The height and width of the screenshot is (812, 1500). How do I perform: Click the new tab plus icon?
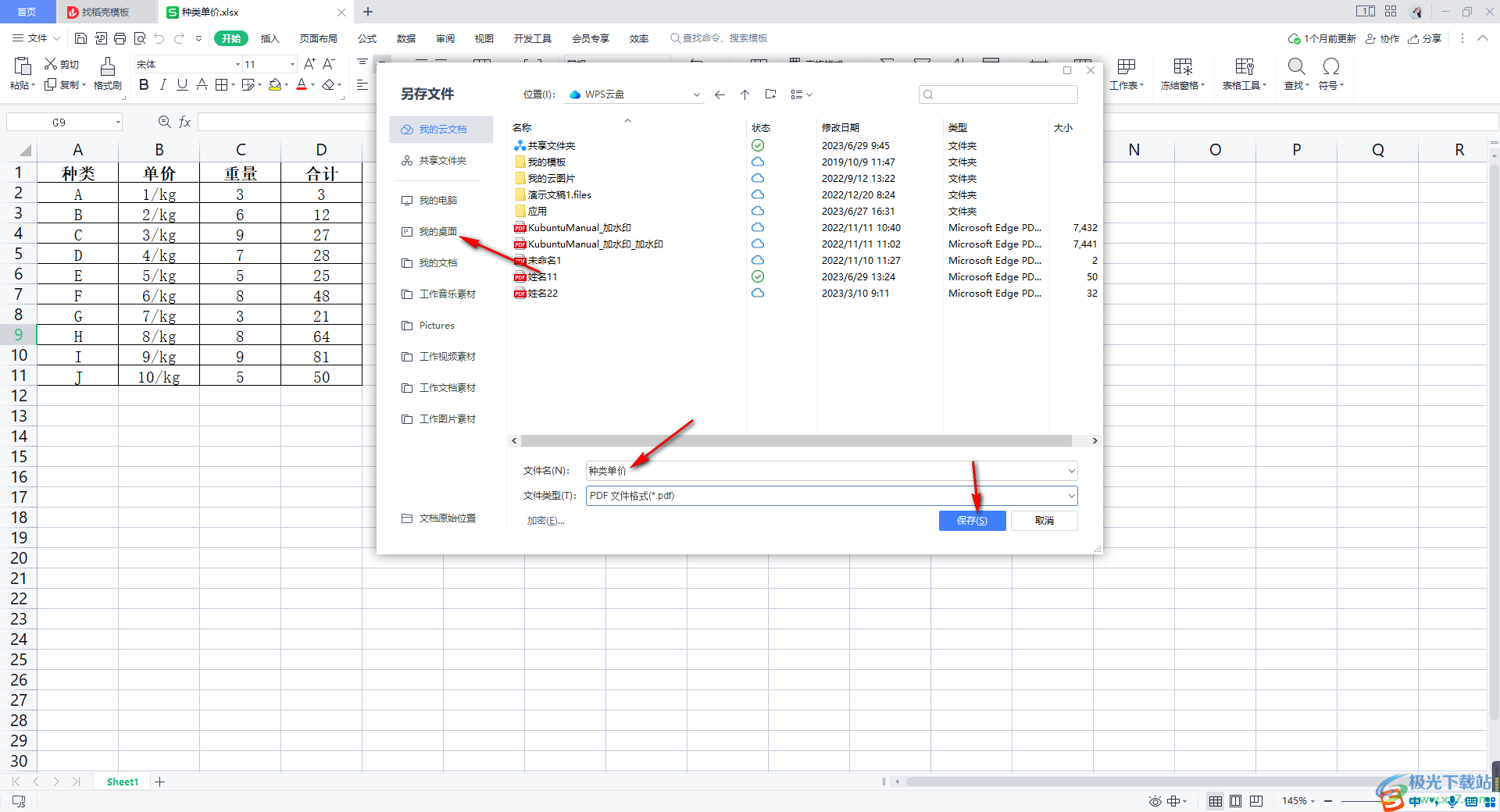[368, 12]
